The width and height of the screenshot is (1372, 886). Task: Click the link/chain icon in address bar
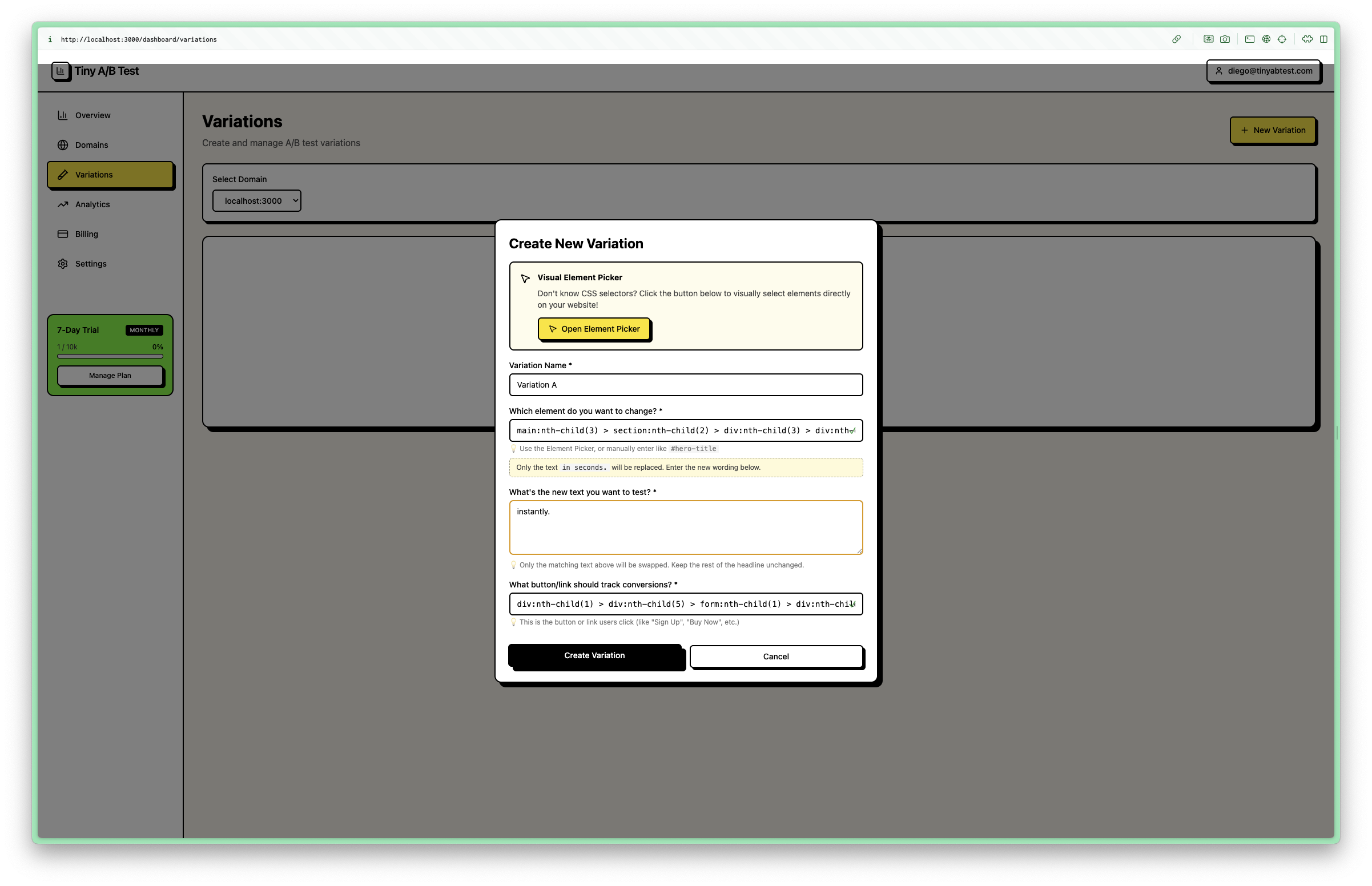[x=1176, y=39]
